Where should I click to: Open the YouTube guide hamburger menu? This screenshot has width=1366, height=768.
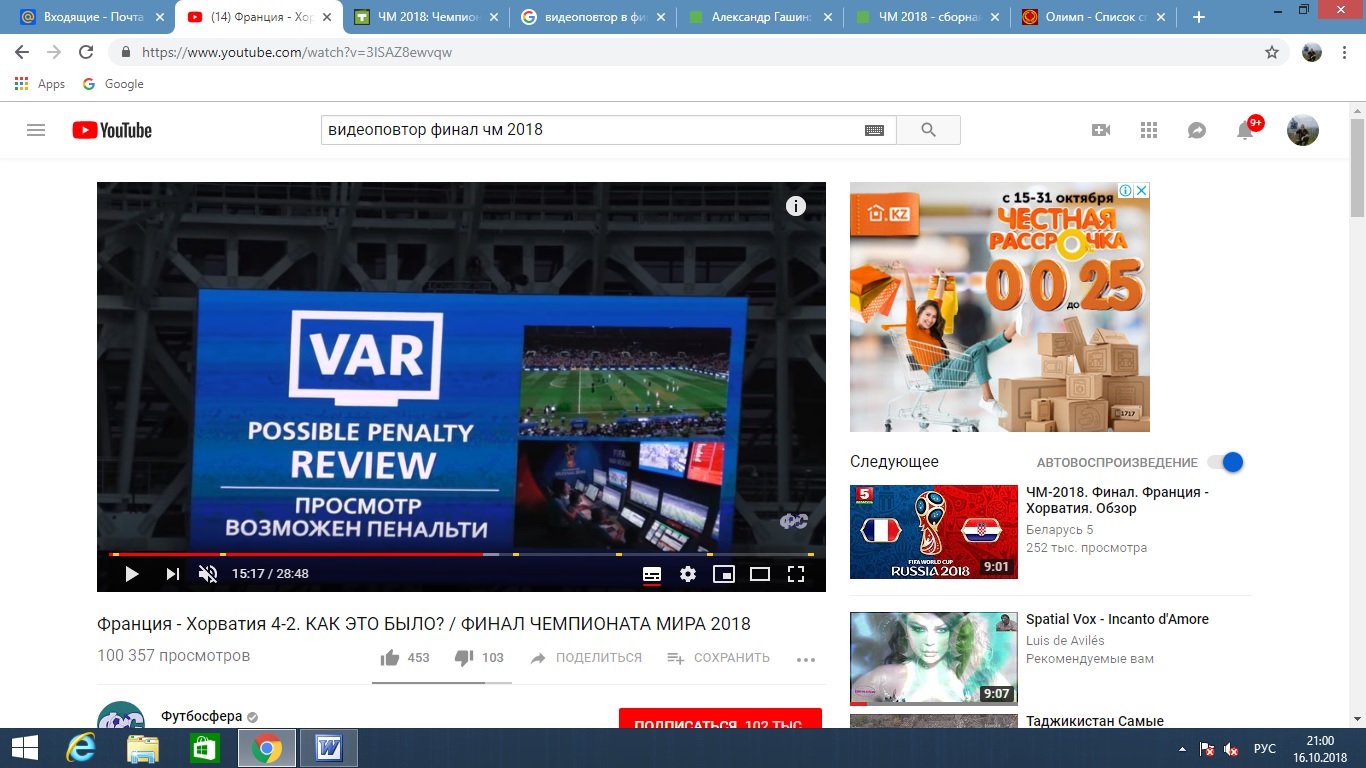click(x=36, y=130)
